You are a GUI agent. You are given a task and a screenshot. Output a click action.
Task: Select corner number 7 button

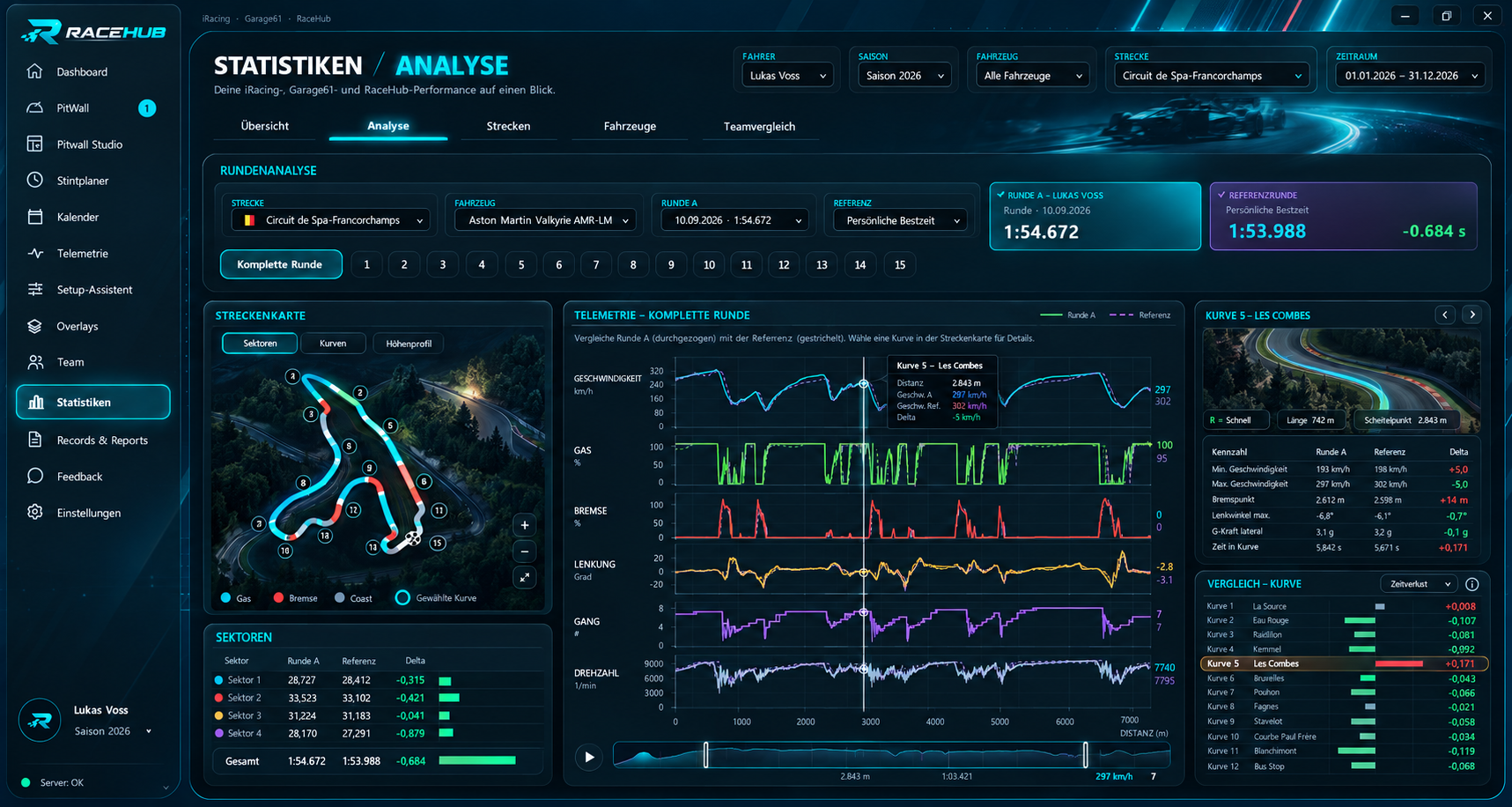coord(596,264)
